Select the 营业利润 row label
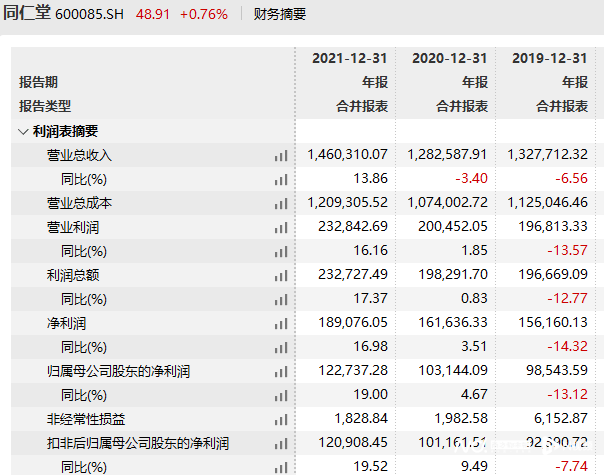Screen dimensions: 604x475 [73, 227]
